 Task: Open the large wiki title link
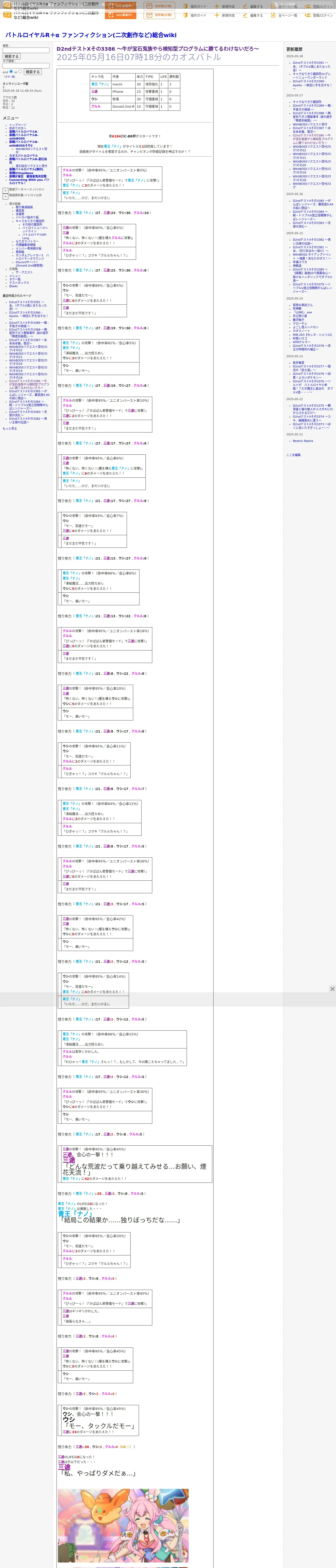tap(91, 35)
